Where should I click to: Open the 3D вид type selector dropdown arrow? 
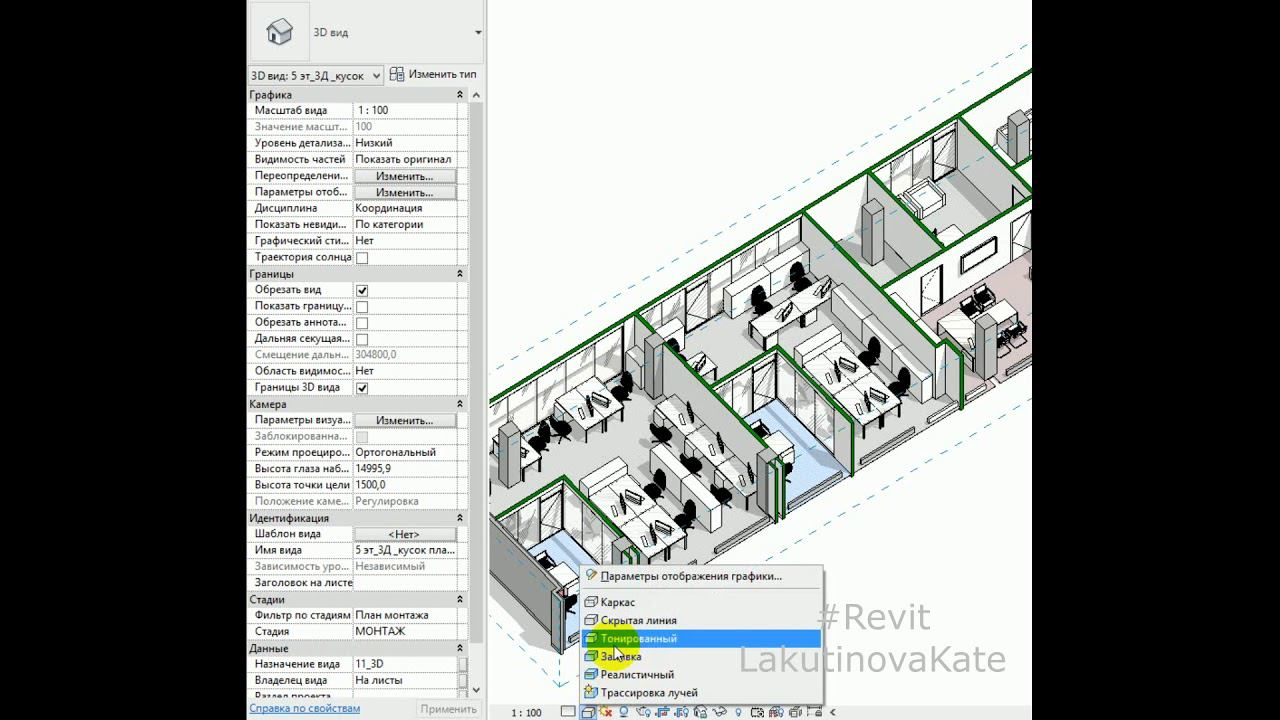click(x=478, y=33)
